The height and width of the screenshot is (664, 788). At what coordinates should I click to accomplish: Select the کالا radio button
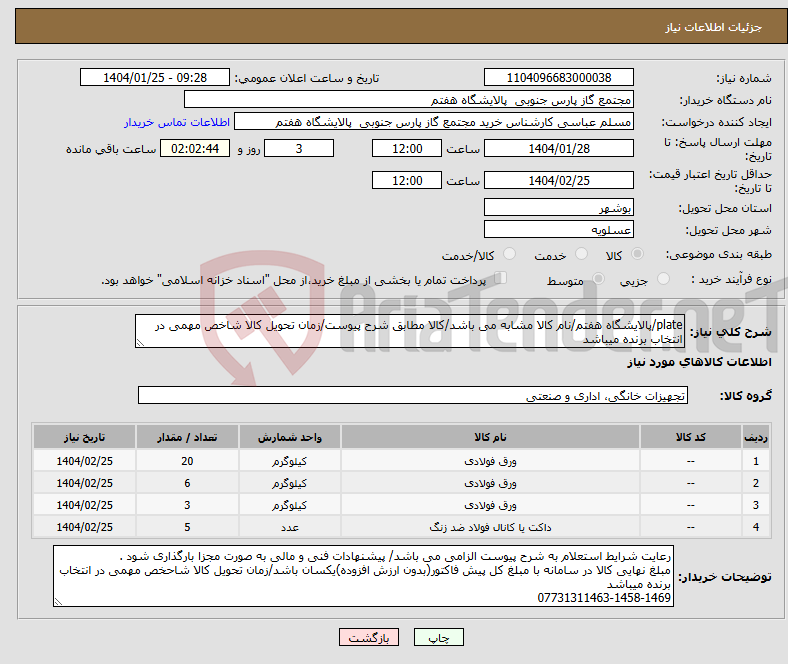639,256
